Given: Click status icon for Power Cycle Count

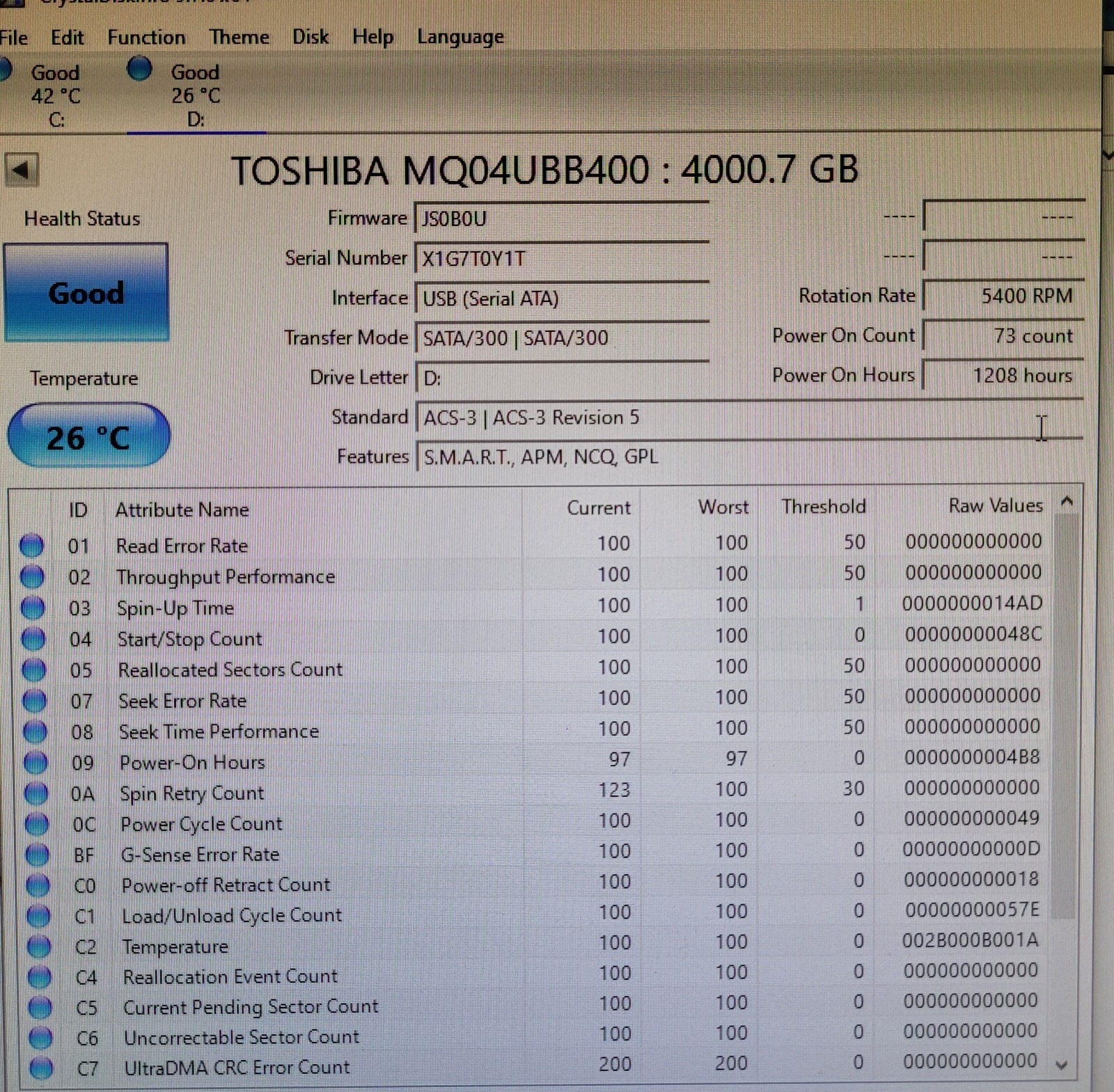Looking at the screenshot, I should [37, 824].
